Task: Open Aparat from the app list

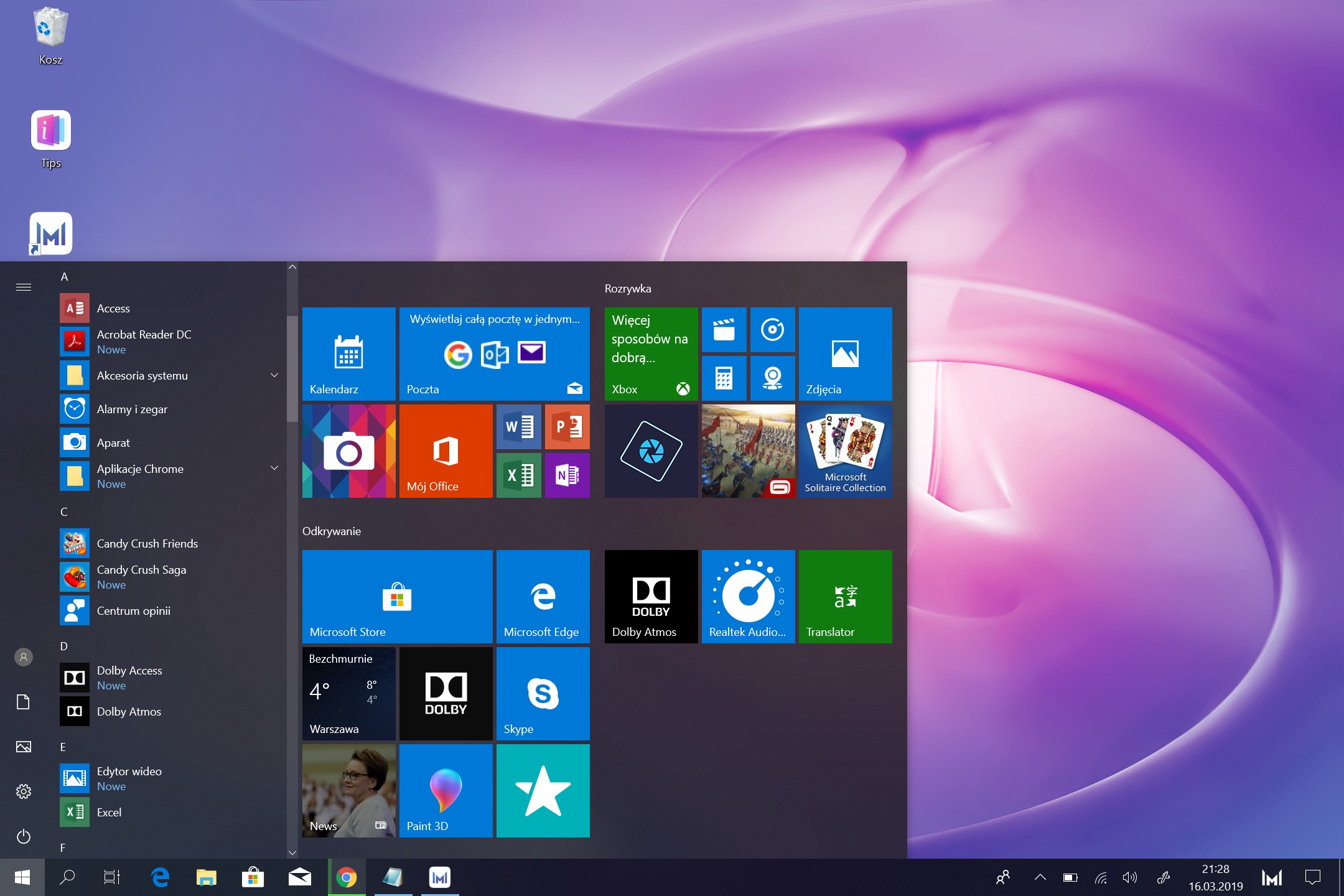Action: [171, 443]
